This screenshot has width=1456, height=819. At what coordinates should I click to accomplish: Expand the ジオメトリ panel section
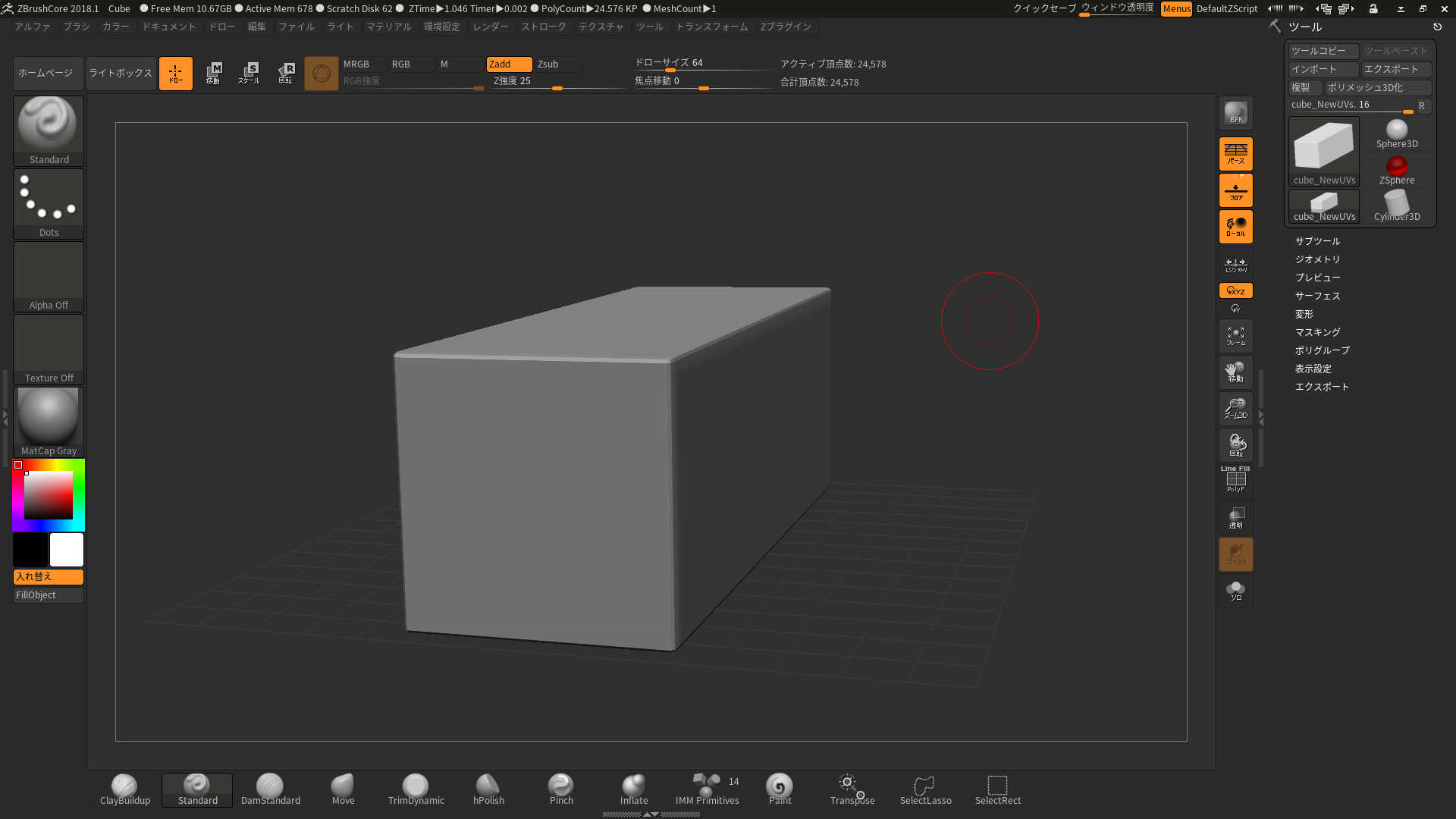1318,259
